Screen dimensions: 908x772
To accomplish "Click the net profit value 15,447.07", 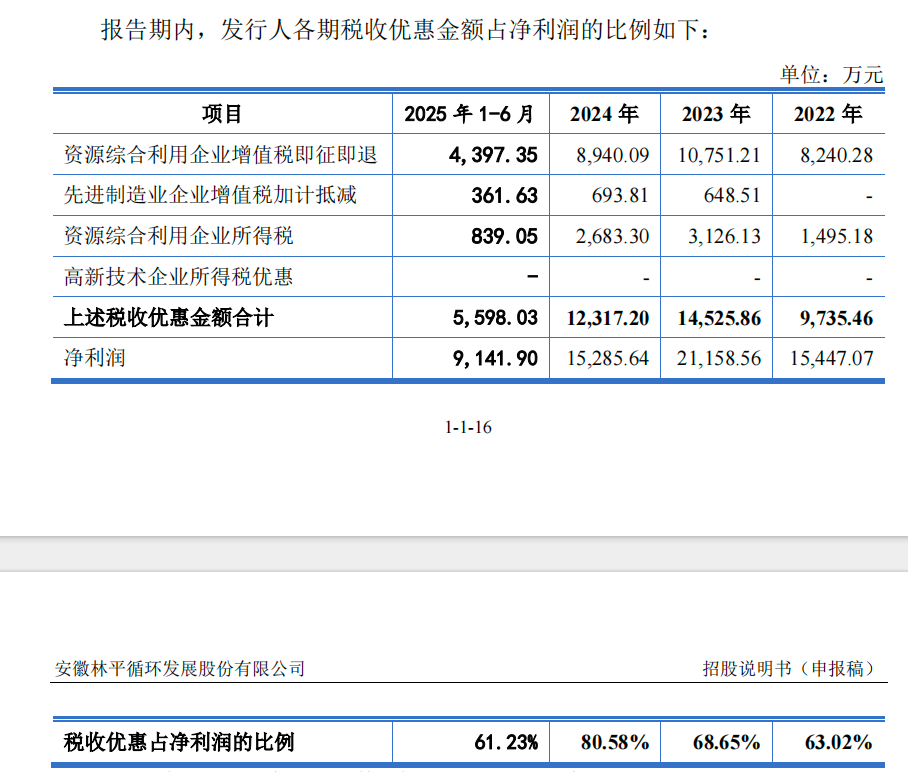I will click(832, 358).
